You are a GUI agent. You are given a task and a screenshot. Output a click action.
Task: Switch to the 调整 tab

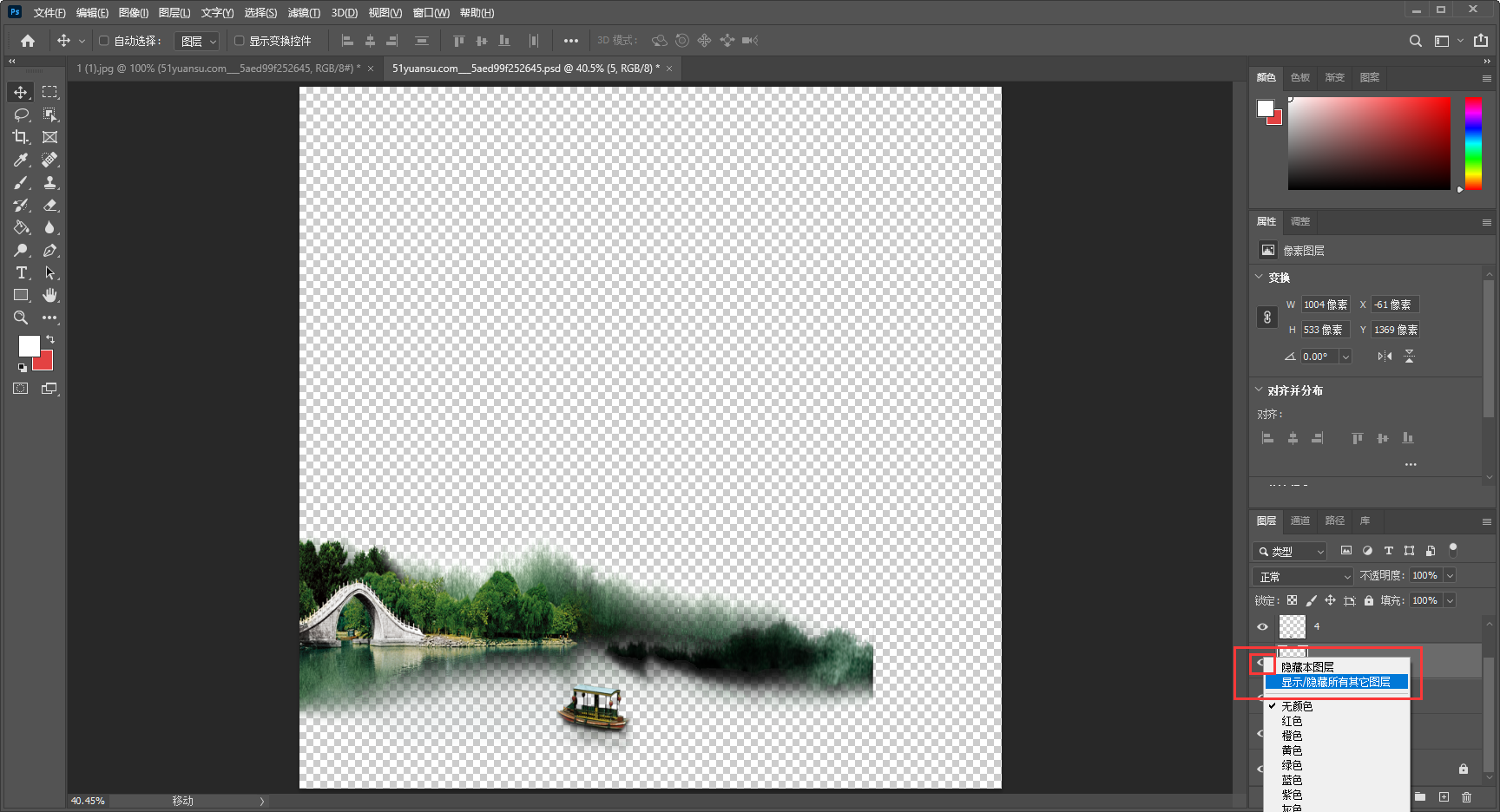1299,221
